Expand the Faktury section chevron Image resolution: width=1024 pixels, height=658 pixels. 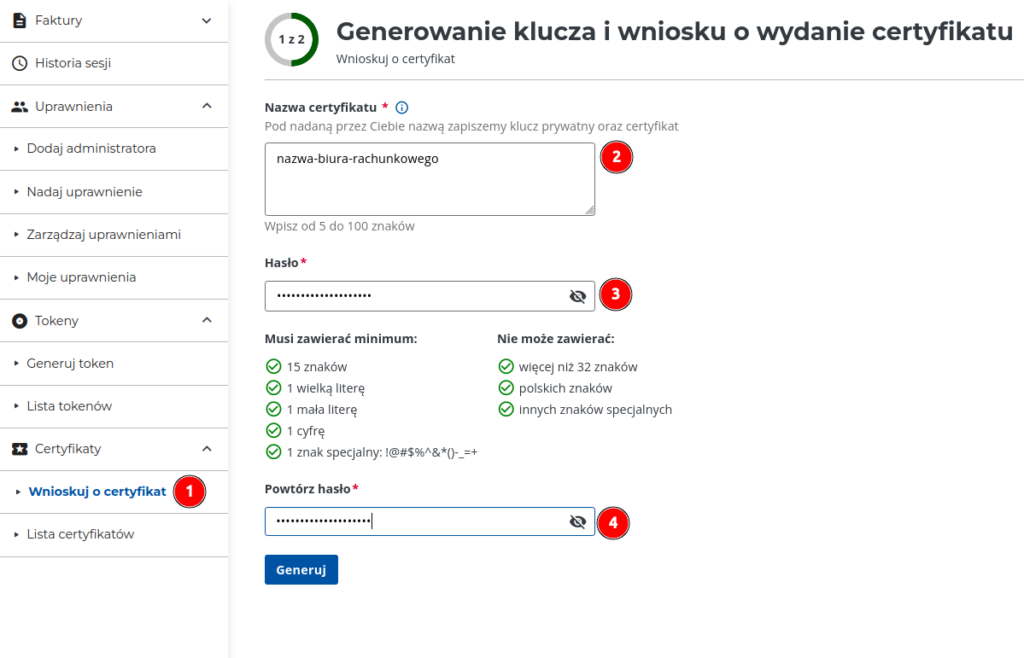(207, 20)
